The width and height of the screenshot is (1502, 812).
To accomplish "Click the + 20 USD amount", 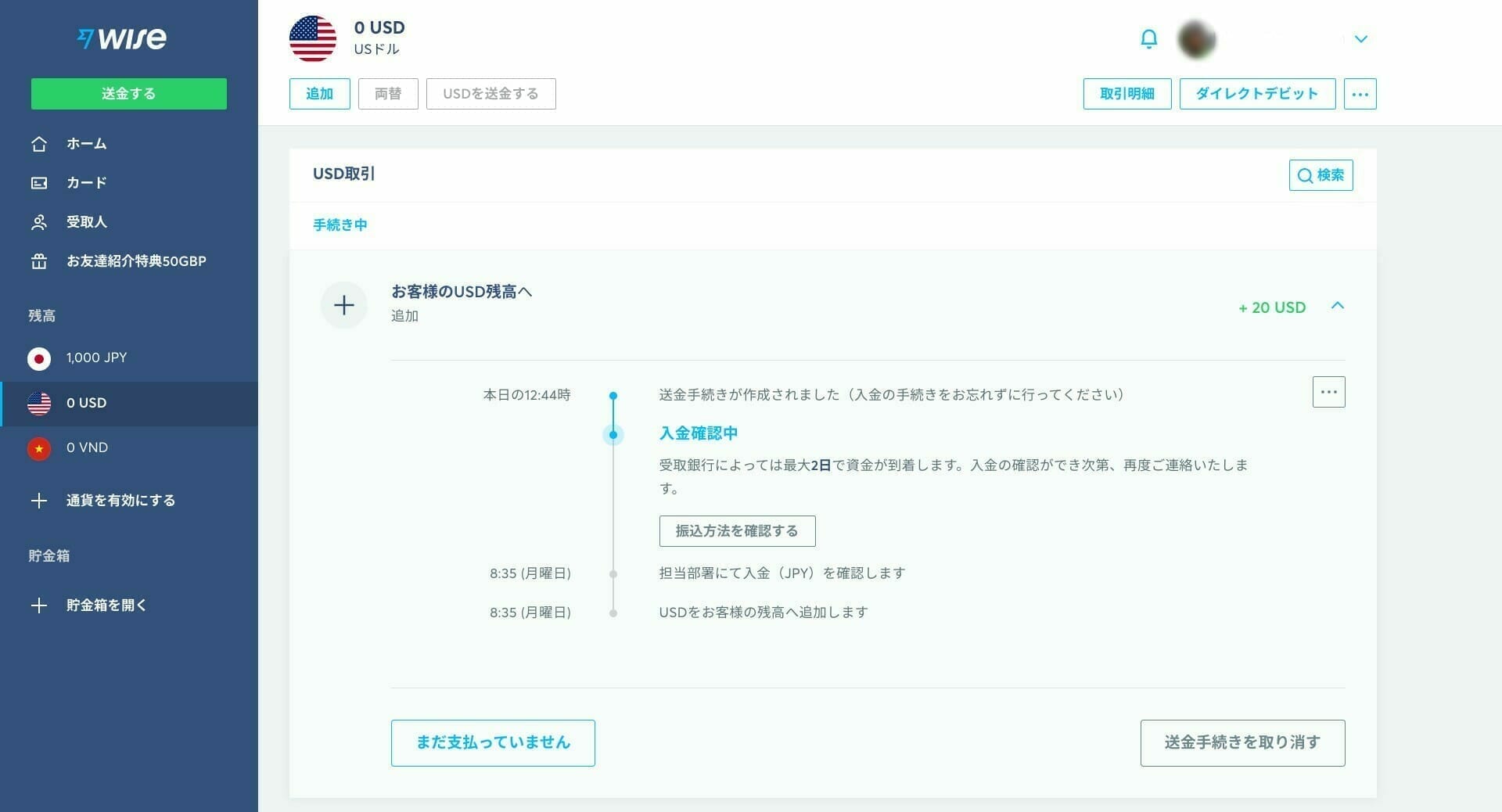I will [x=1272, y=307].
